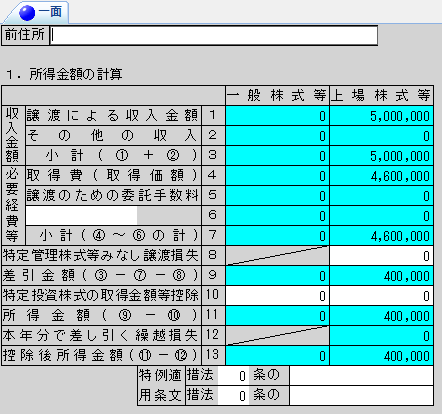Click the 1.所得金額の計算 heading
This screenshot has width=442, height=414.
64,74
